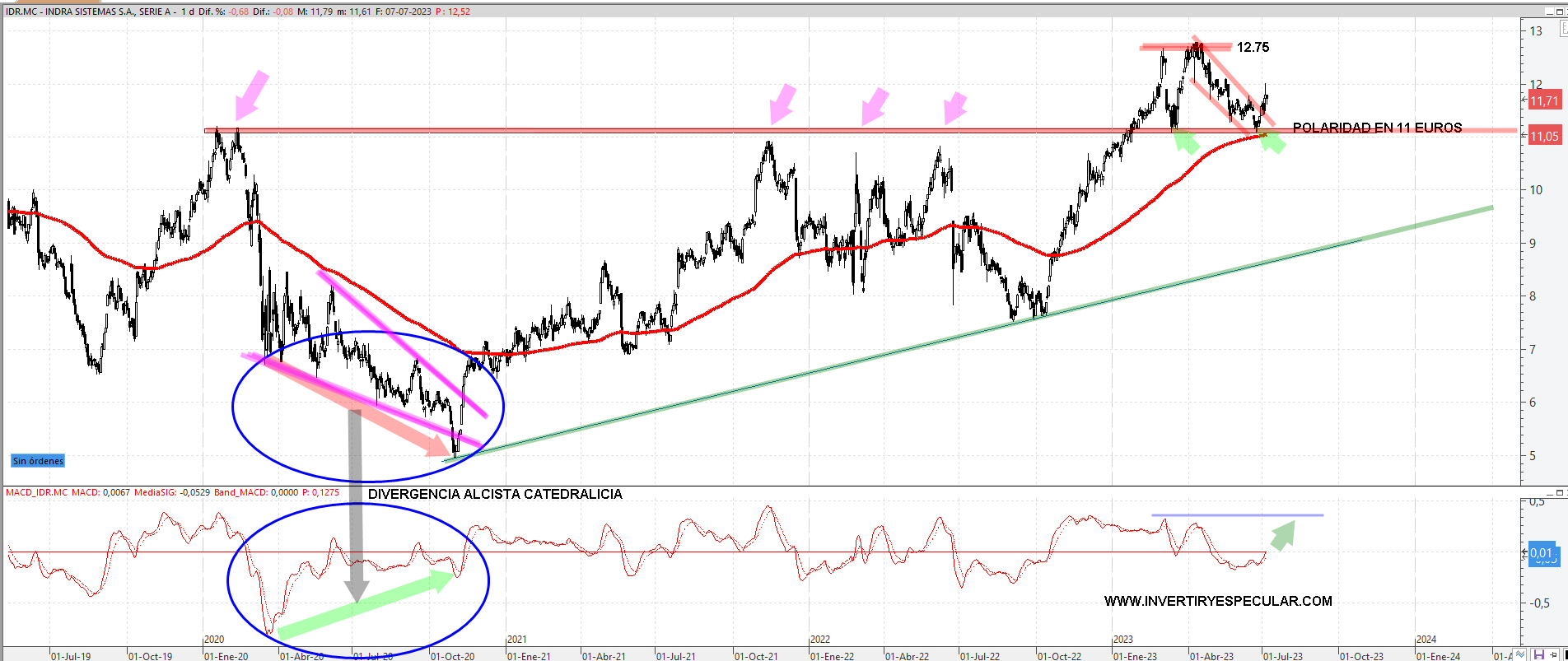Select the 12.75 resistance level label

tap(1253, 48)
